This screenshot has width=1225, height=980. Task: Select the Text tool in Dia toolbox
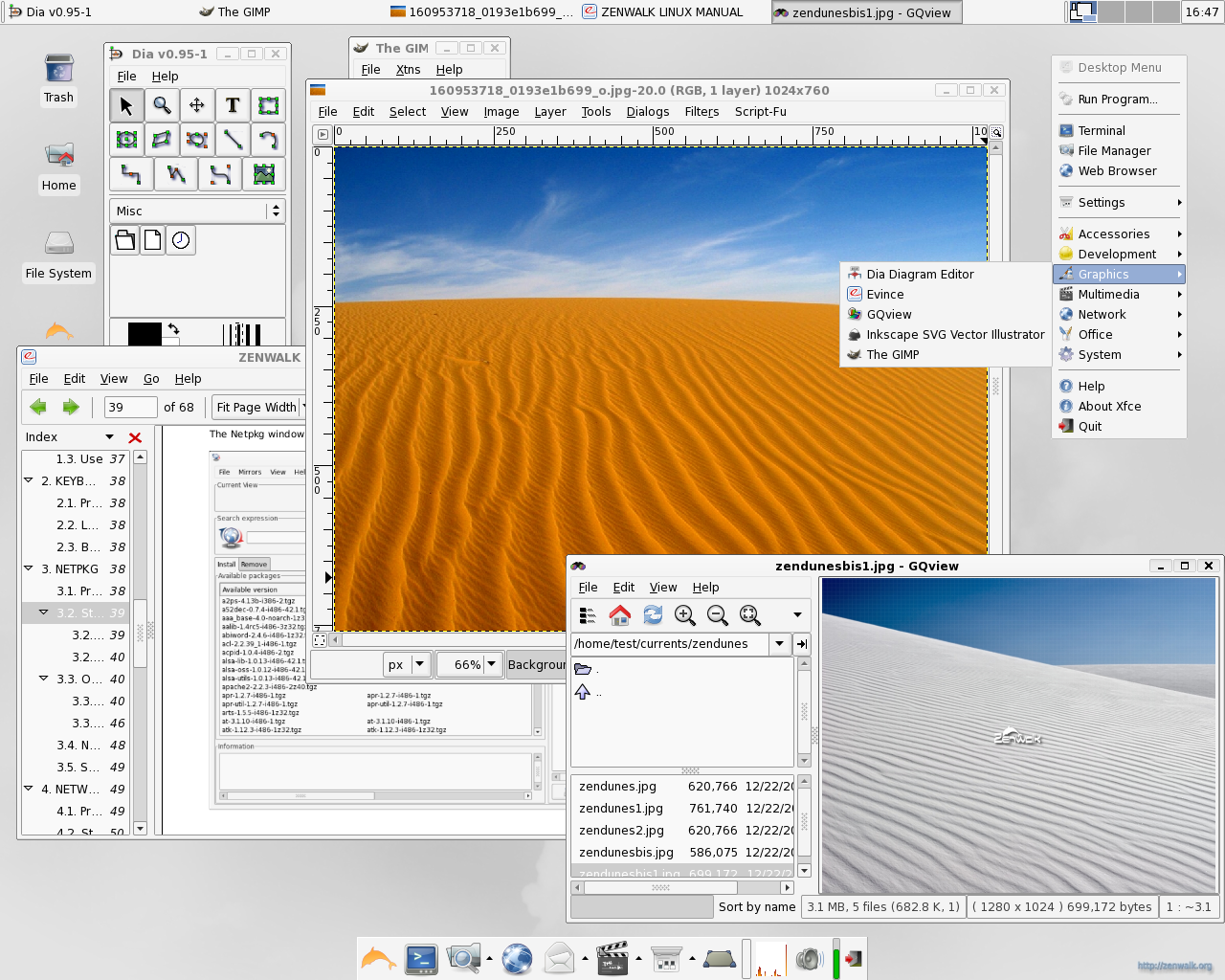pyautogui.click(x=232, y=105)
